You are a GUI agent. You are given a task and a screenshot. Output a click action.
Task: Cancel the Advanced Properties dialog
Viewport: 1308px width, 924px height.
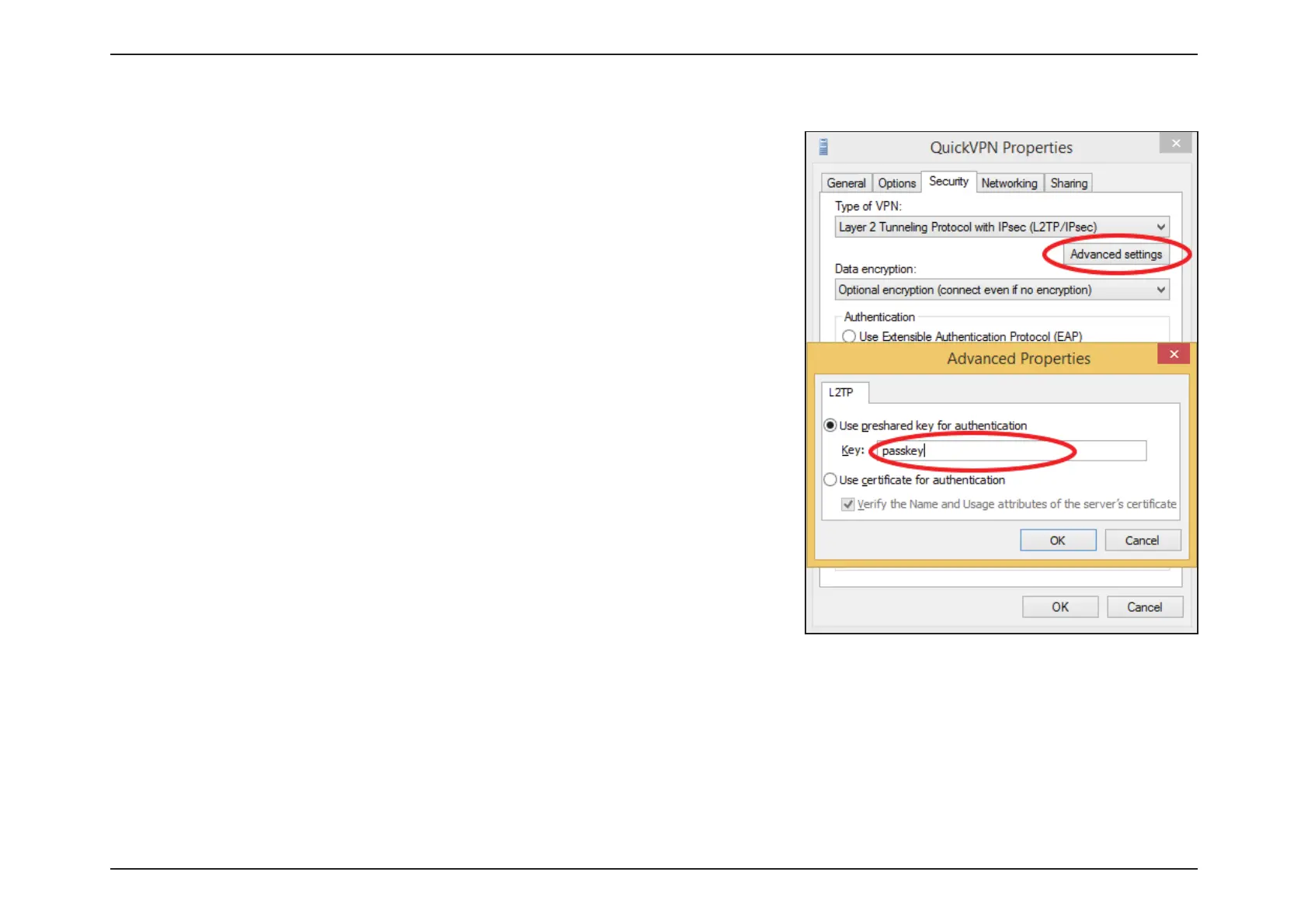(1143, 540)
